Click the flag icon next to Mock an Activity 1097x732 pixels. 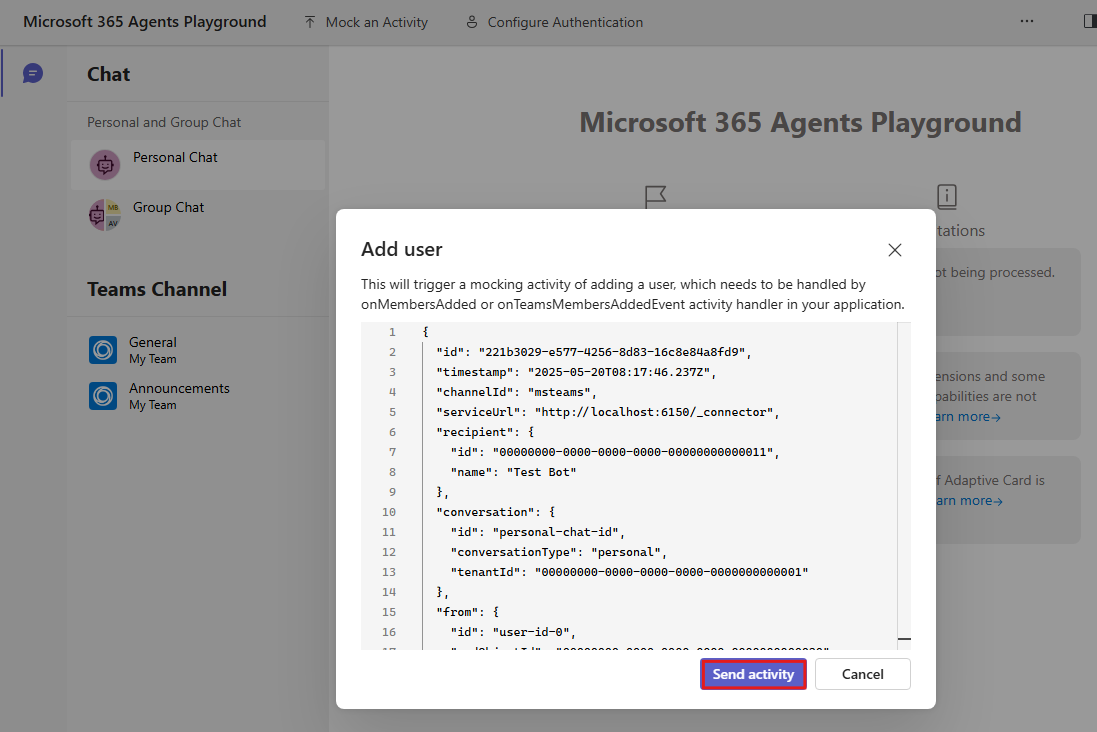[308, 21]
